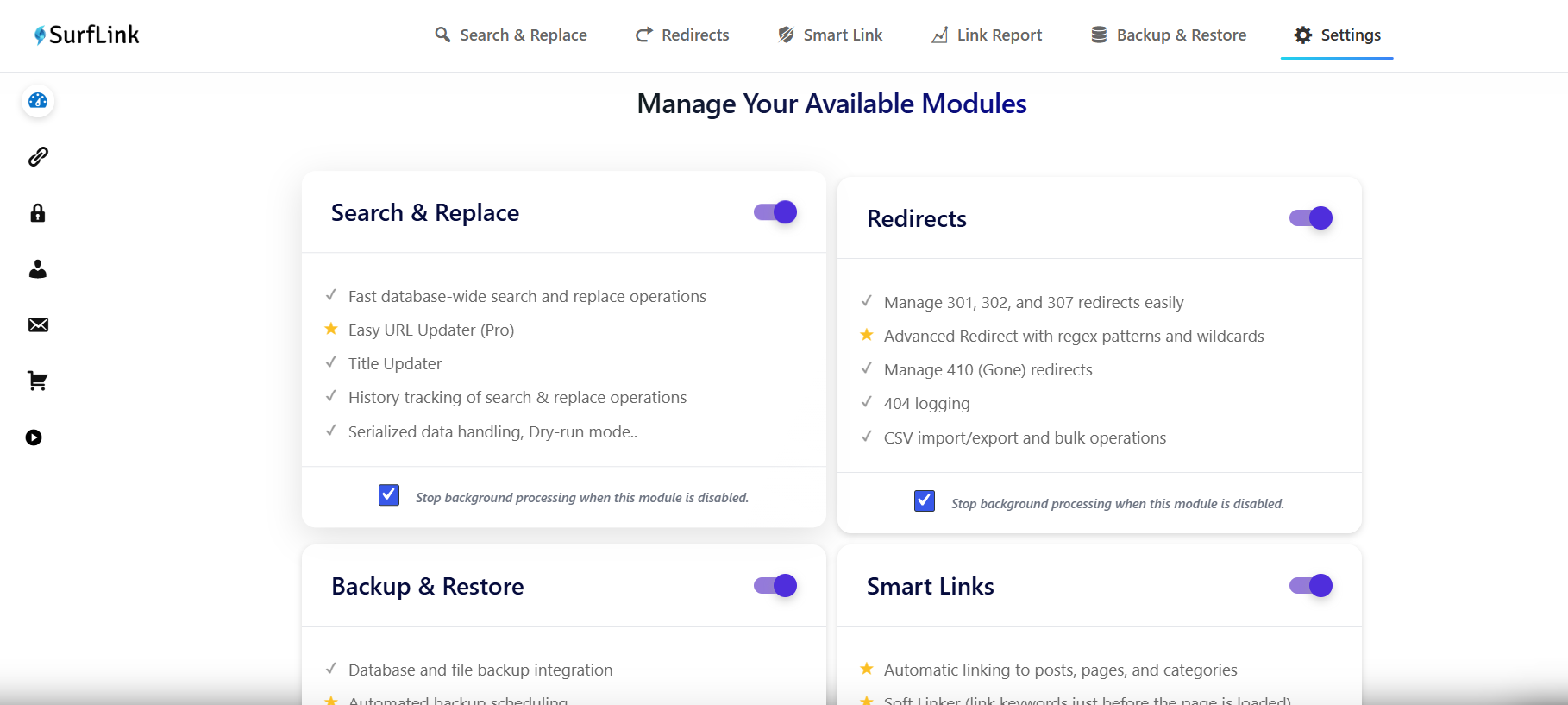
Task: Select the user profile sidebar icon
Action: point(38,269)
